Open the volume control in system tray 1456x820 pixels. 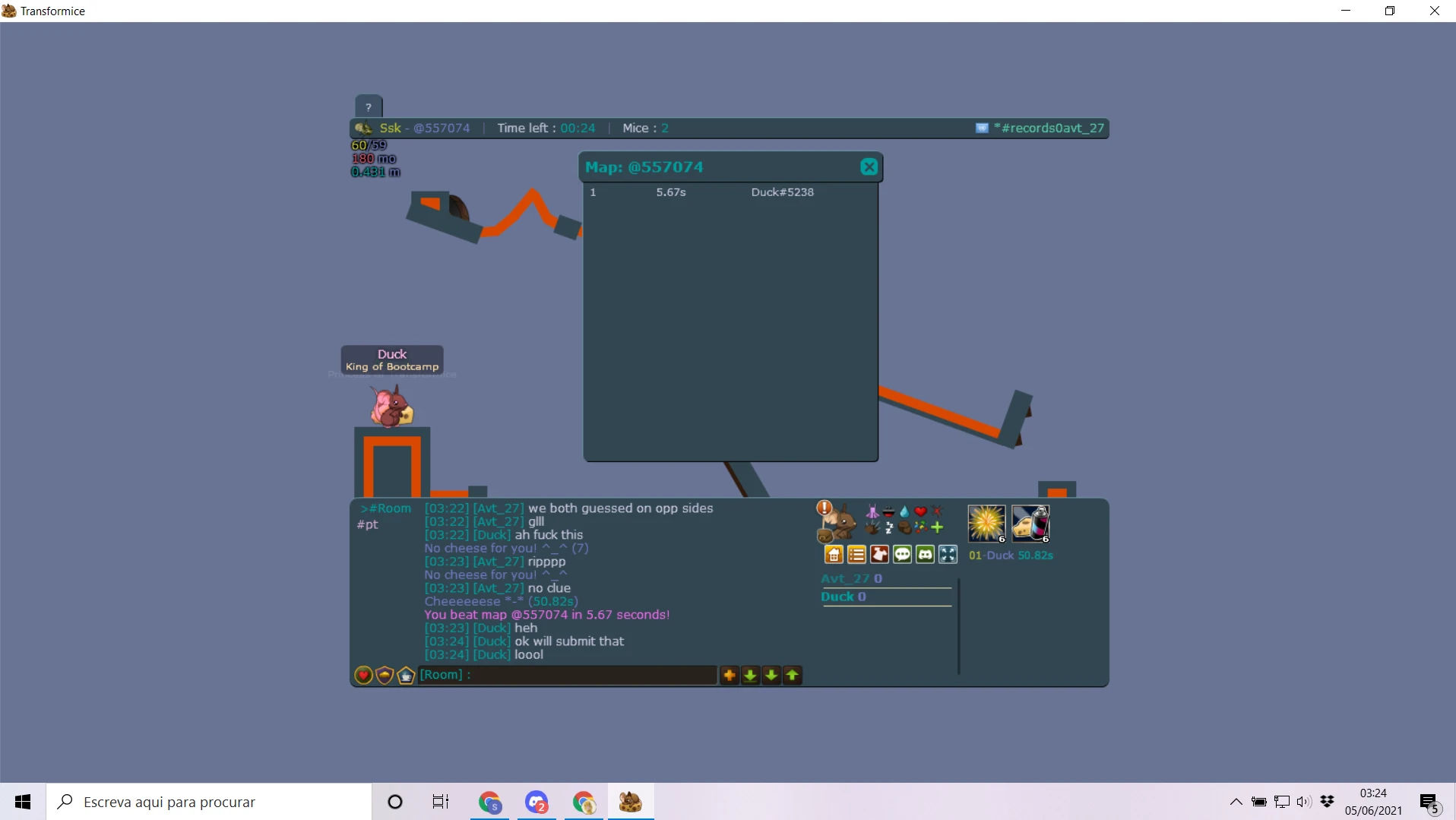click(1304, 802)
